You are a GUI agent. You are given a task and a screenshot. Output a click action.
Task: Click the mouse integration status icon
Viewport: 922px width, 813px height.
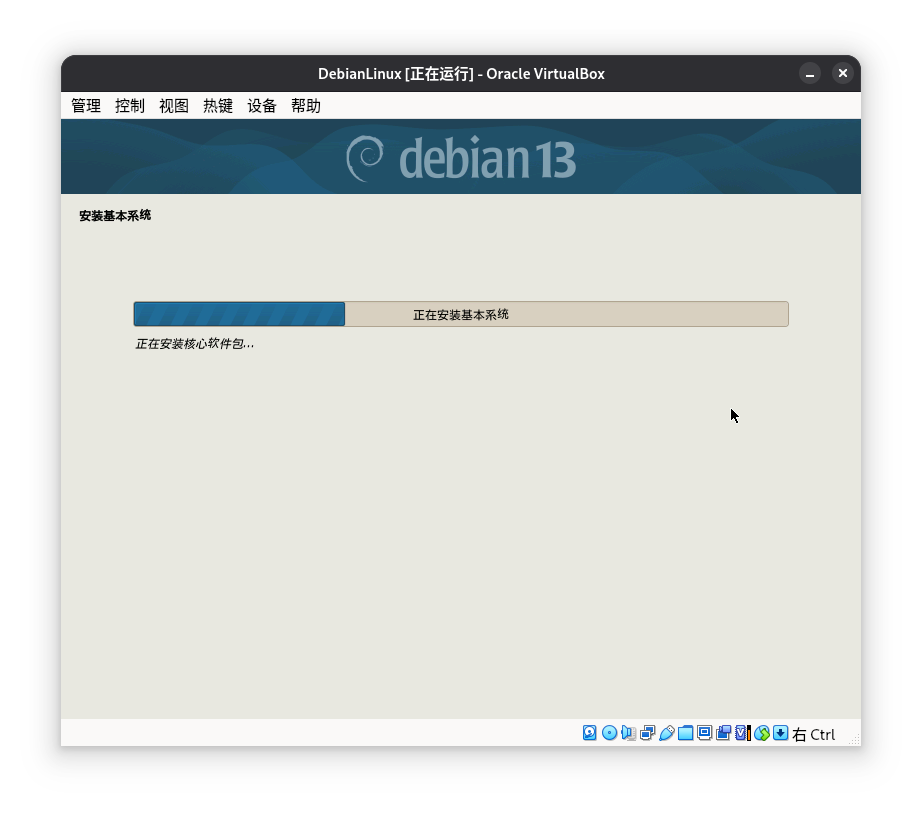tap(761, 732)
